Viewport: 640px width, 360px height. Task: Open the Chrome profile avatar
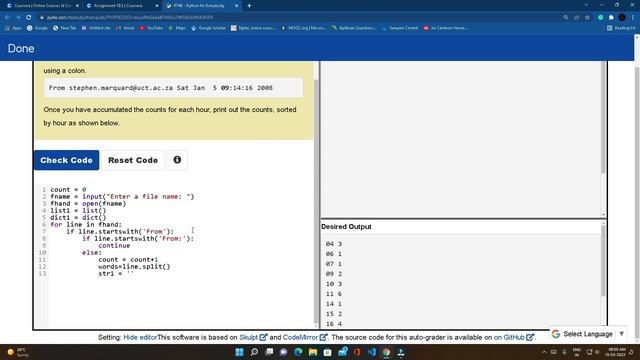pyautogui.click(x=622, y=18)
